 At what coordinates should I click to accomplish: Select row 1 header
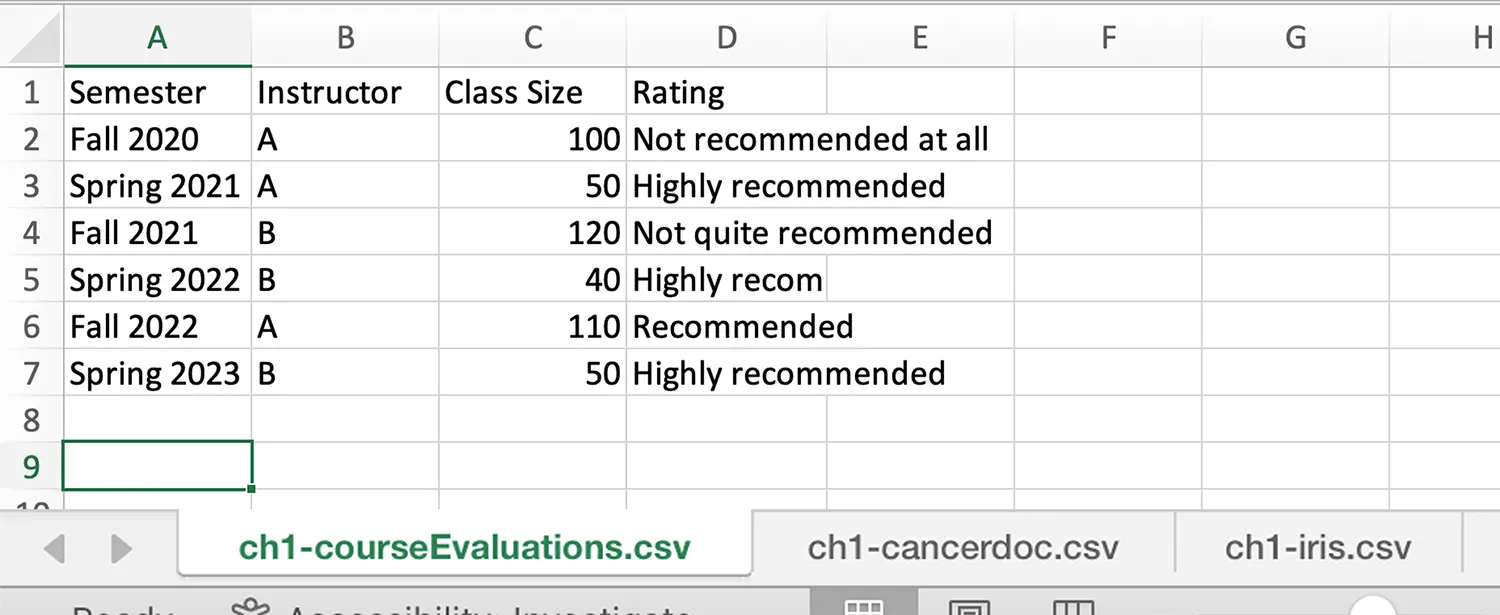point(33,92)
